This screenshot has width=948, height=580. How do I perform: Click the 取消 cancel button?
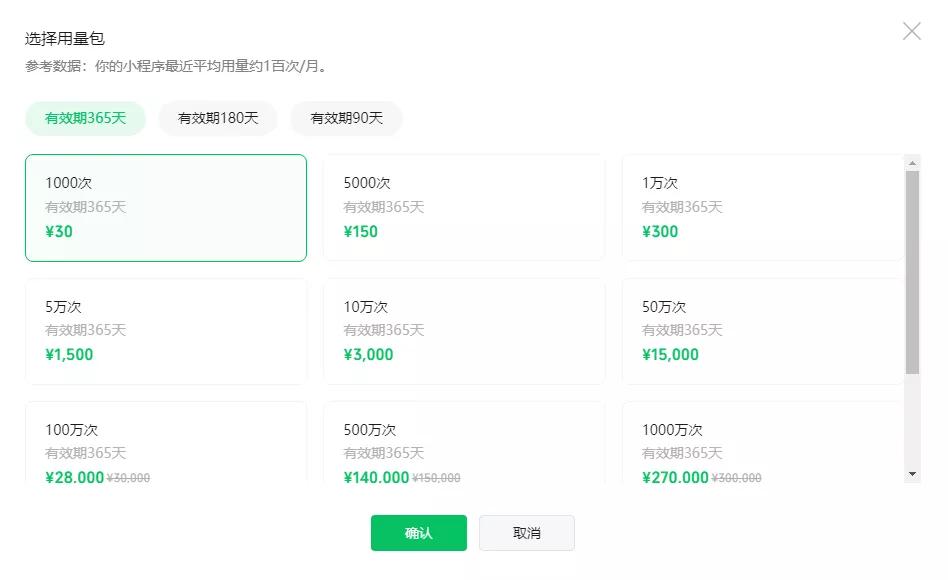click(527, 533)
